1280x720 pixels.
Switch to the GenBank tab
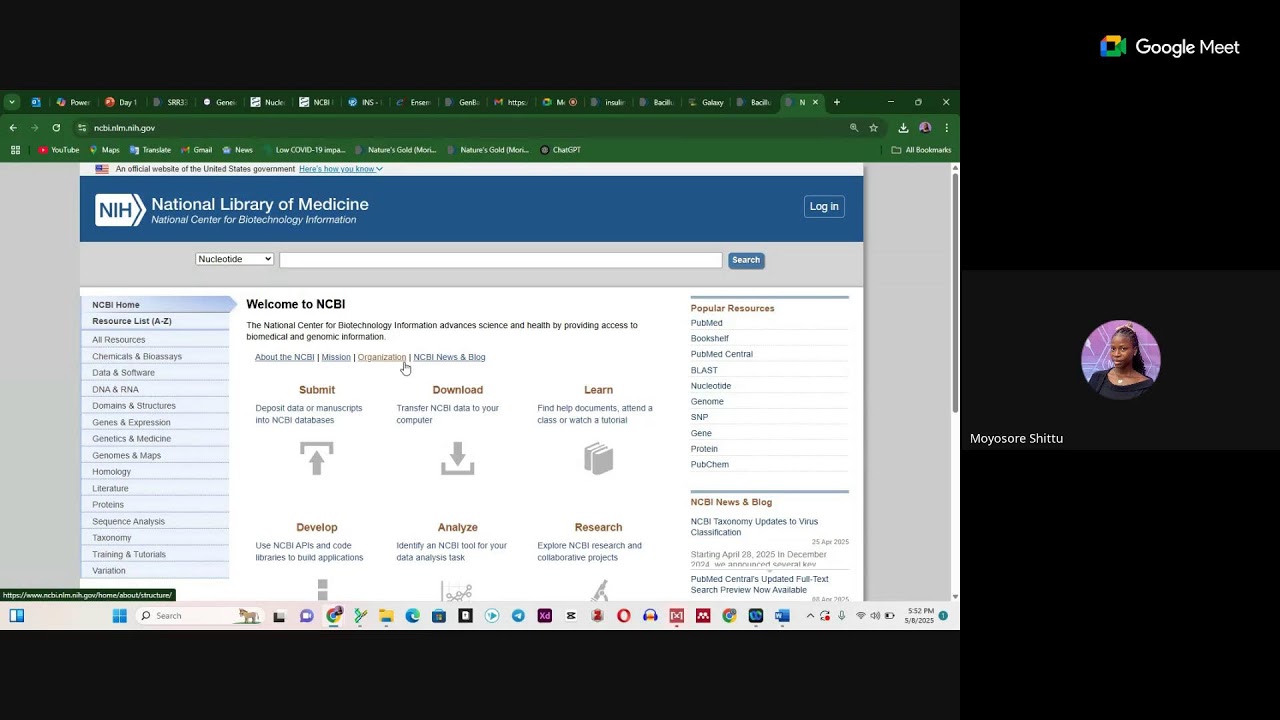(463, 102)
